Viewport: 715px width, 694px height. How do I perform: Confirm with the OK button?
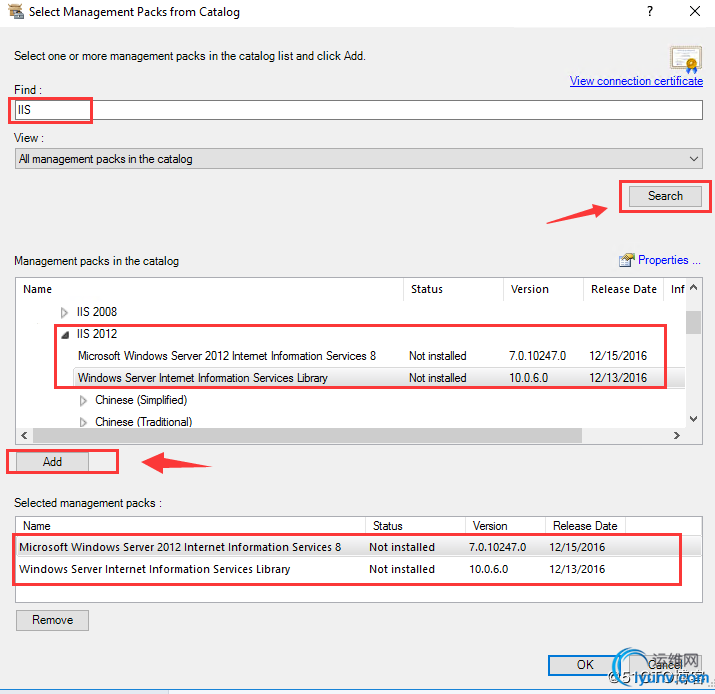(585, 665)
